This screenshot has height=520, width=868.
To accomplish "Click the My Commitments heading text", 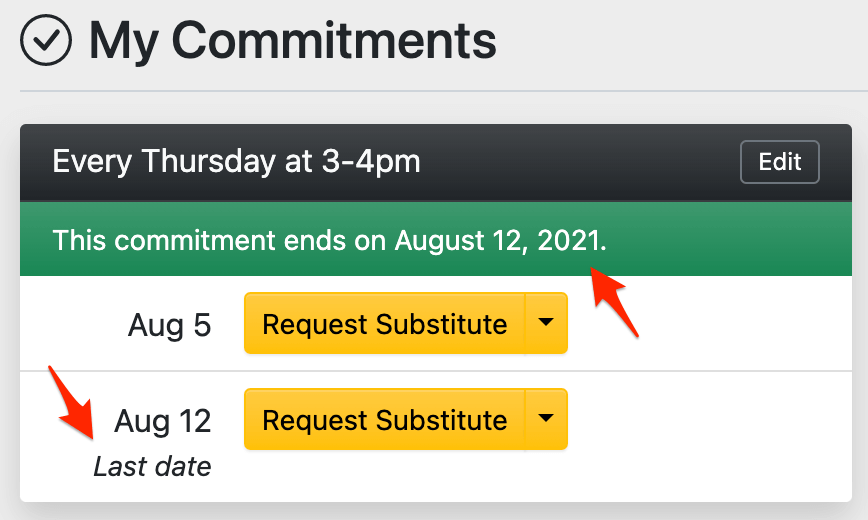I will [x=292, y=41].
